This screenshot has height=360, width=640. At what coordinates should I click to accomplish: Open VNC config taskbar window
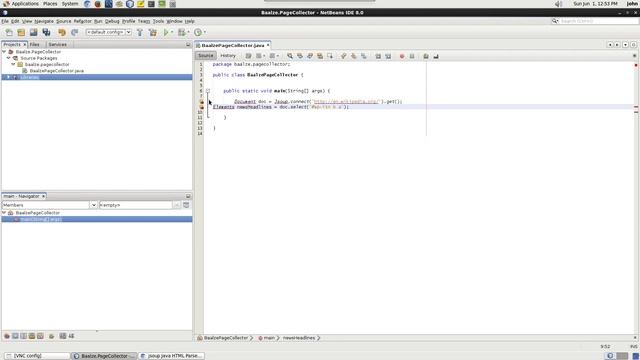[36, 356]
